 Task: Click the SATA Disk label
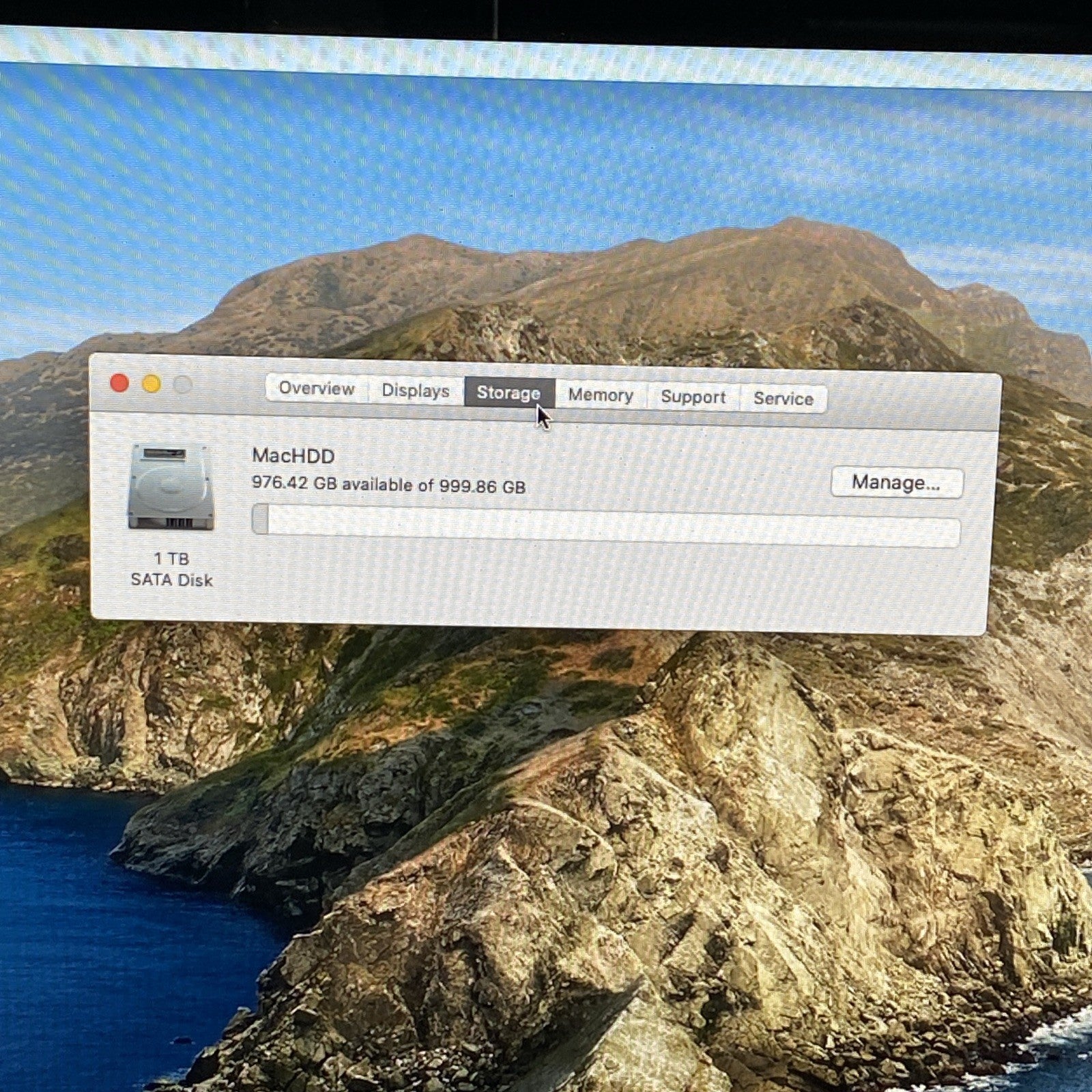171,580
